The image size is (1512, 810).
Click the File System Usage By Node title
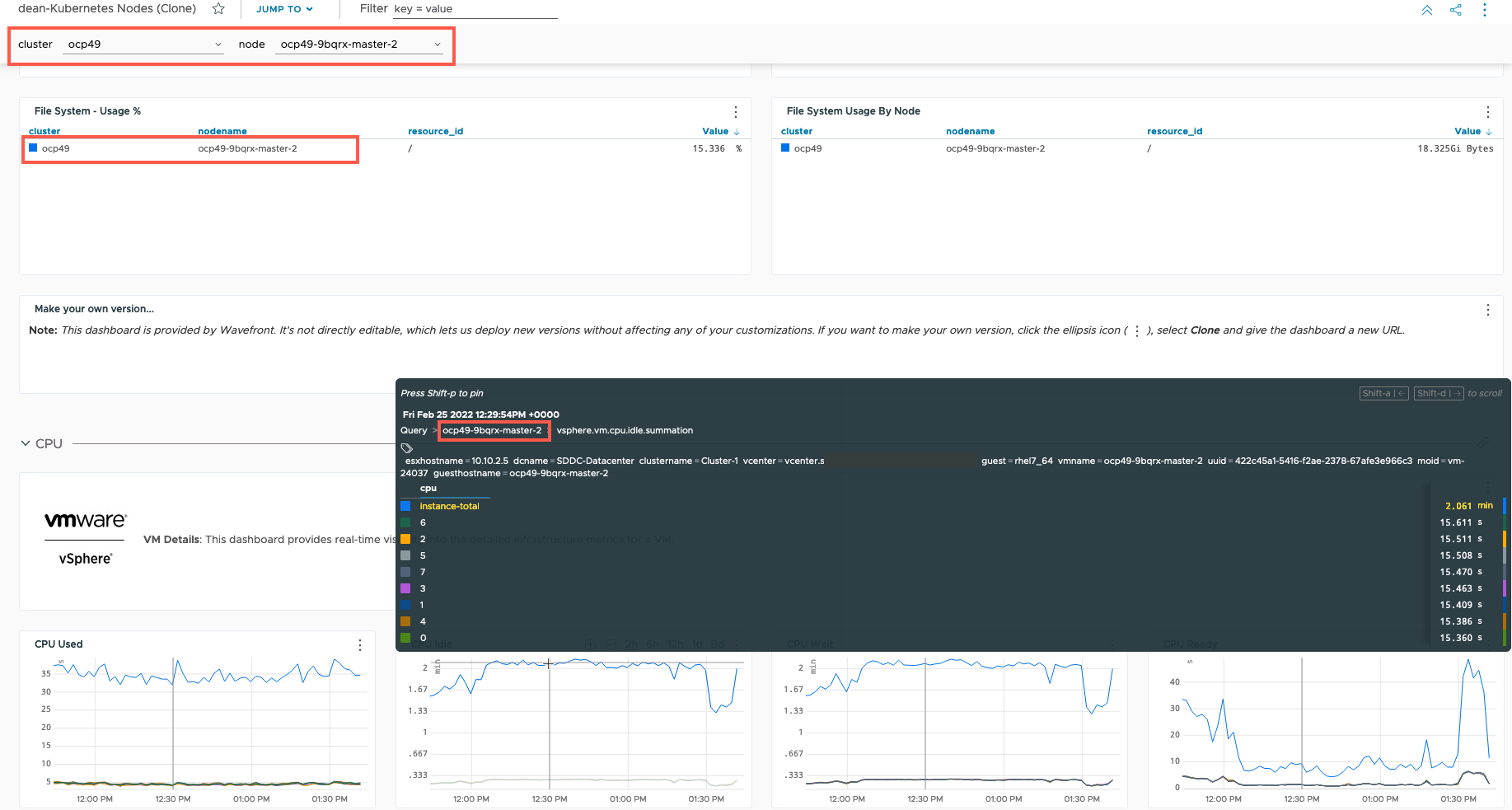pos(853,111)
